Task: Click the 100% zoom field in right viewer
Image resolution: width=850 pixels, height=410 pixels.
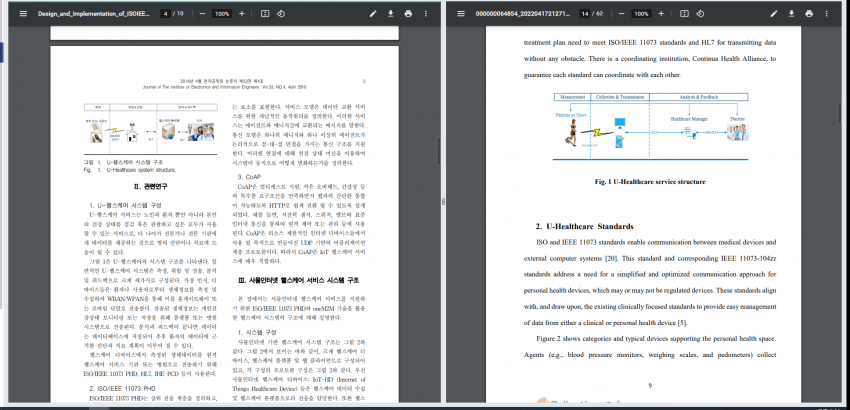Action: tap(641, 14)
